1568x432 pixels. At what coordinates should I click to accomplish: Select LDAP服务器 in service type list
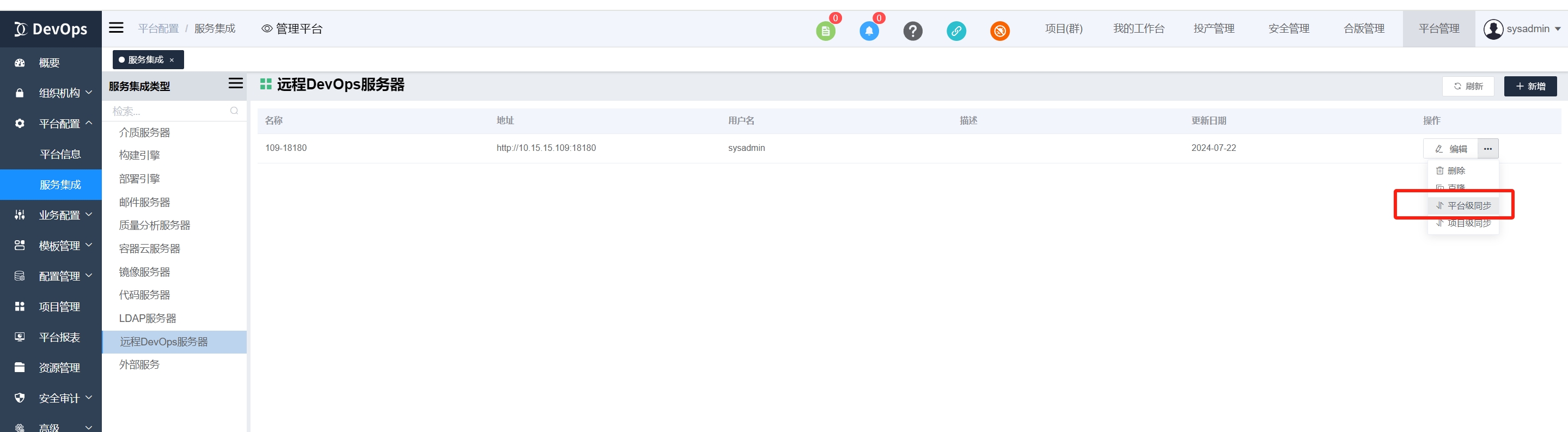tap(175, 318)
